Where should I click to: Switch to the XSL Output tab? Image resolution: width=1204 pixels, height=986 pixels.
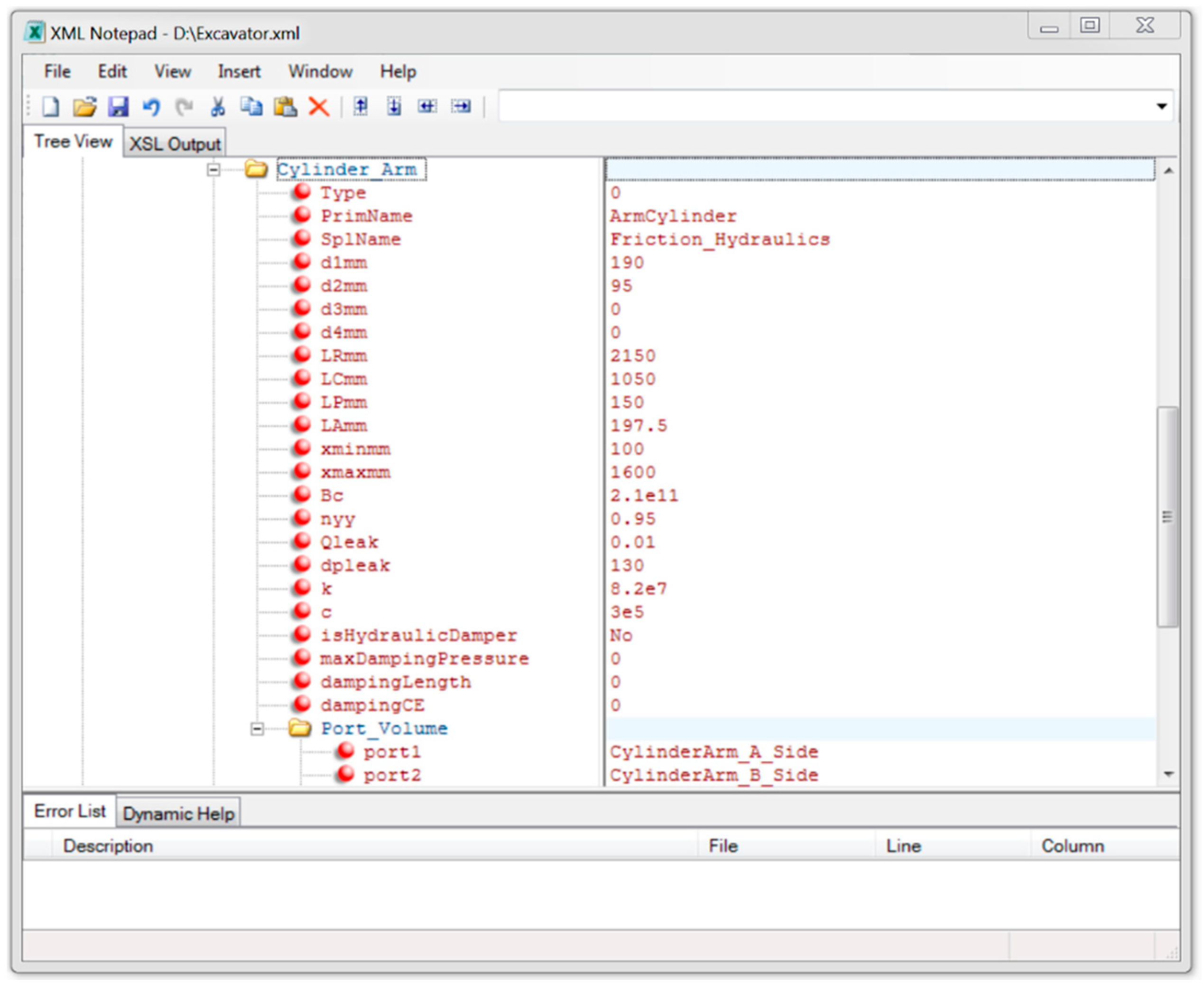point(175,144)
